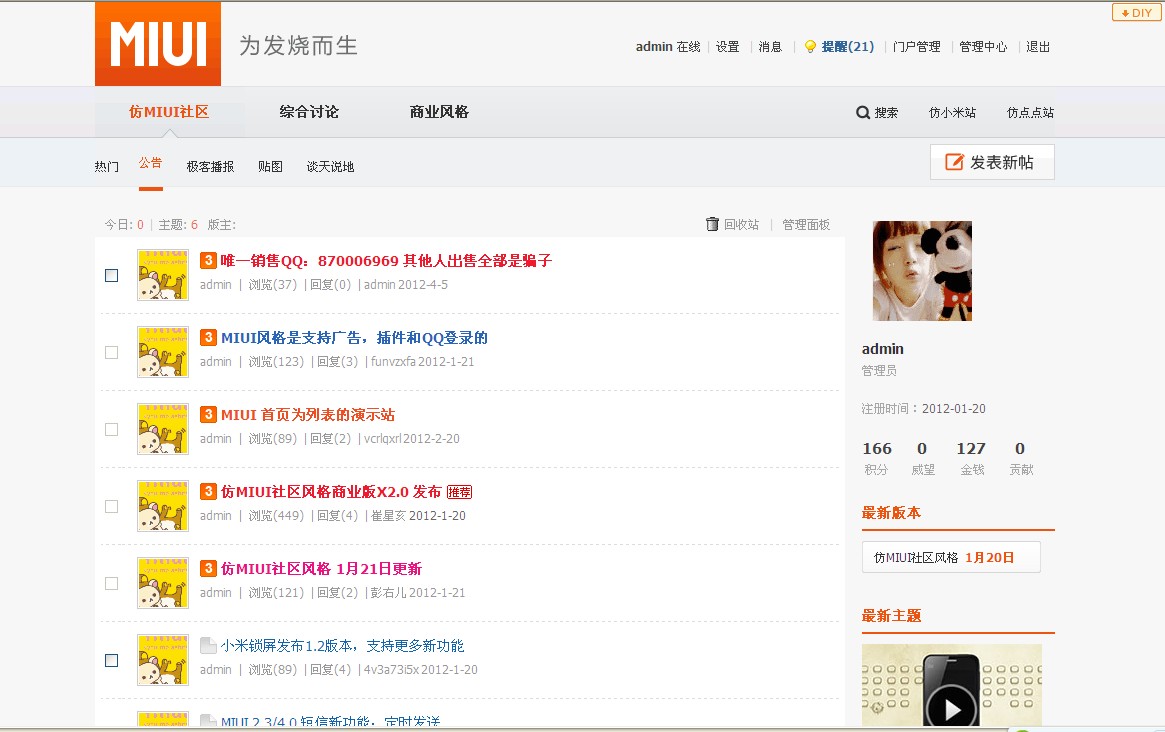Viewport: 1165px width, 732px height.
Task: Click the pencil icon on 发表新帖
Action: [954, 162]
